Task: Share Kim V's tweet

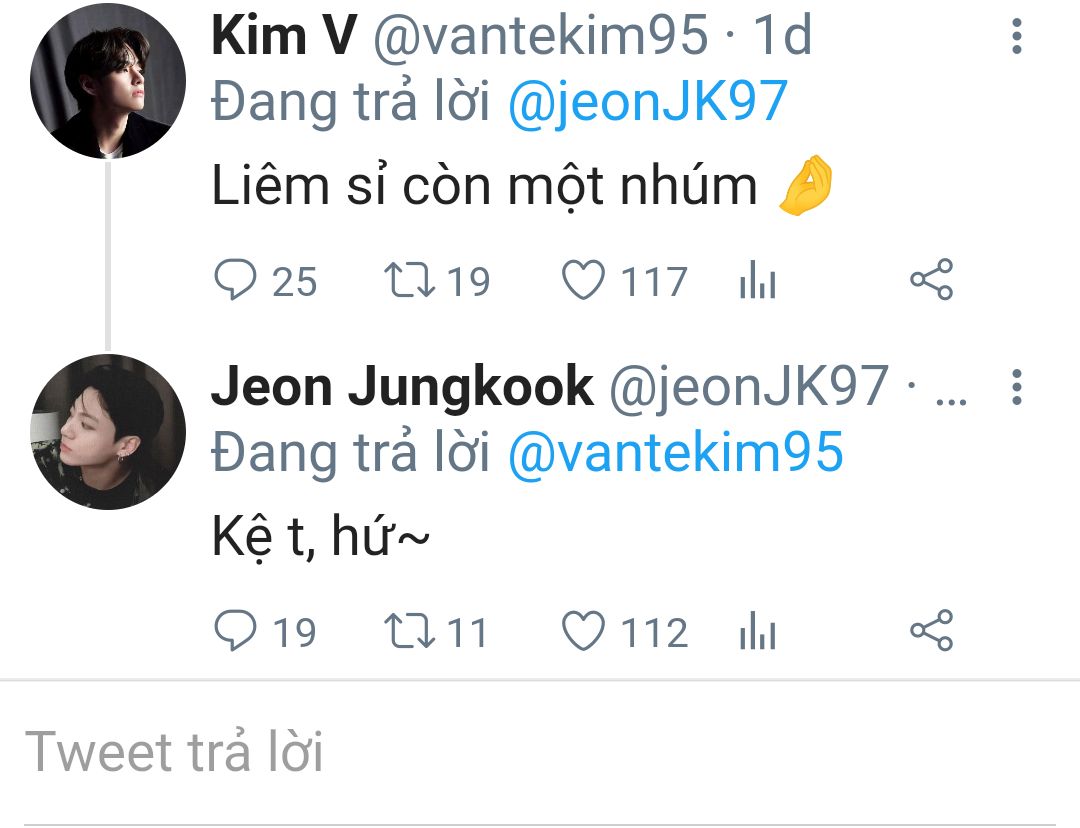Action: point(931,280)
